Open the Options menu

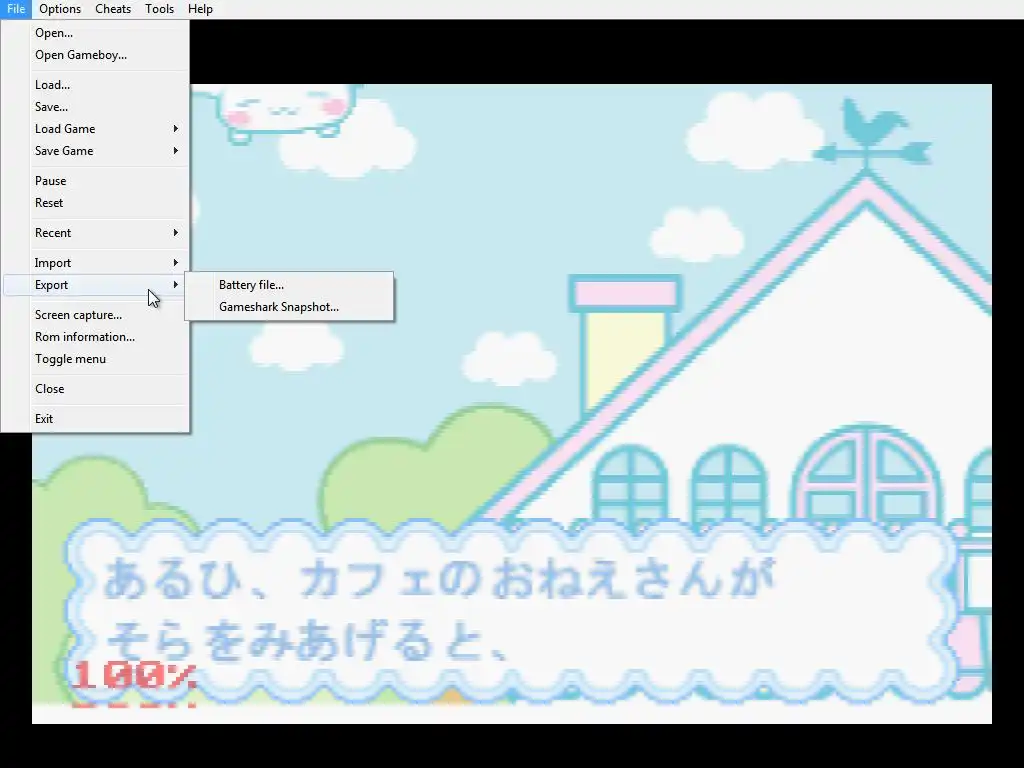coord(60,9)
